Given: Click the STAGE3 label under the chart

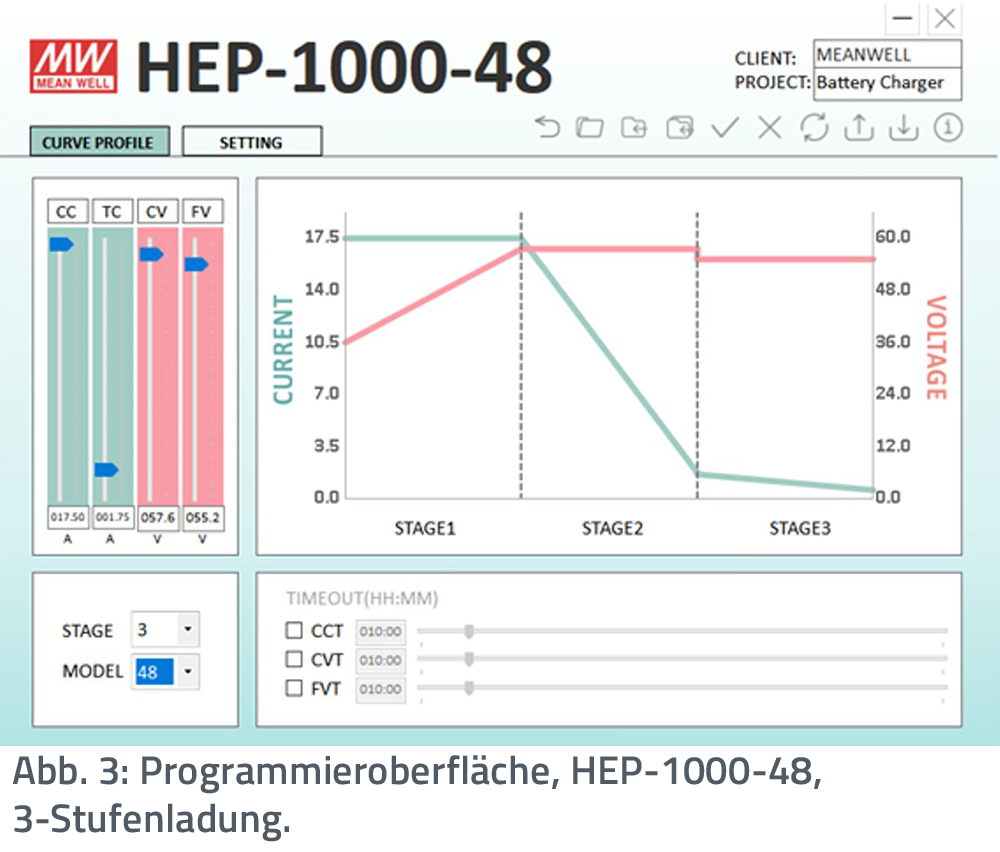Looking at the screenshot, I should 800,528.
